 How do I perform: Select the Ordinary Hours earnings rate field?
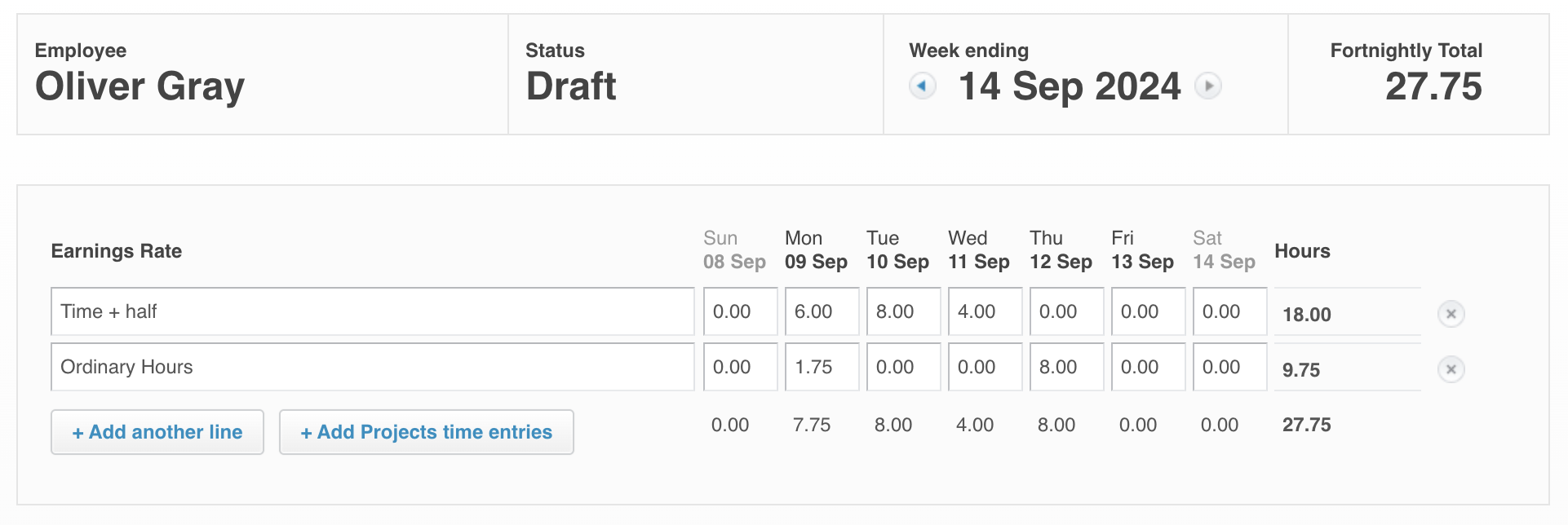pos(373,367)
